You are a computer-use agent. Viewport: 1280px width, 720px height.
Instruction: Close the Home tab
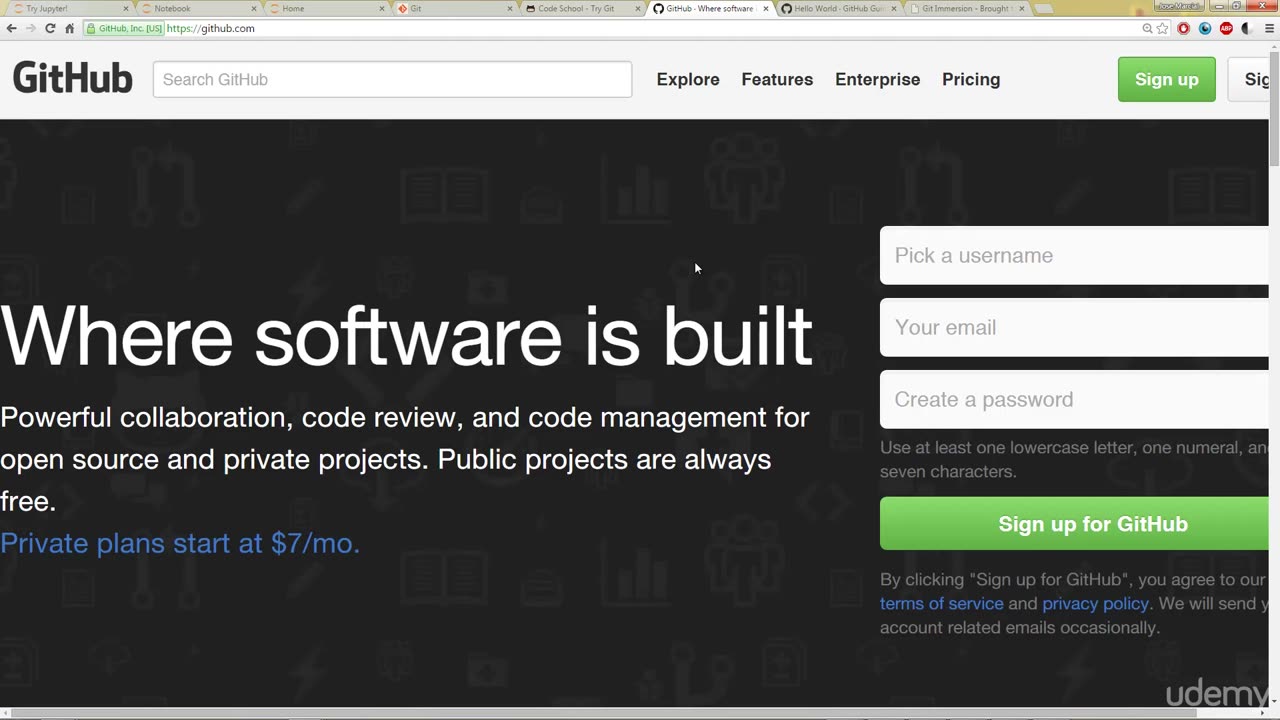click(x=382, y=8)
